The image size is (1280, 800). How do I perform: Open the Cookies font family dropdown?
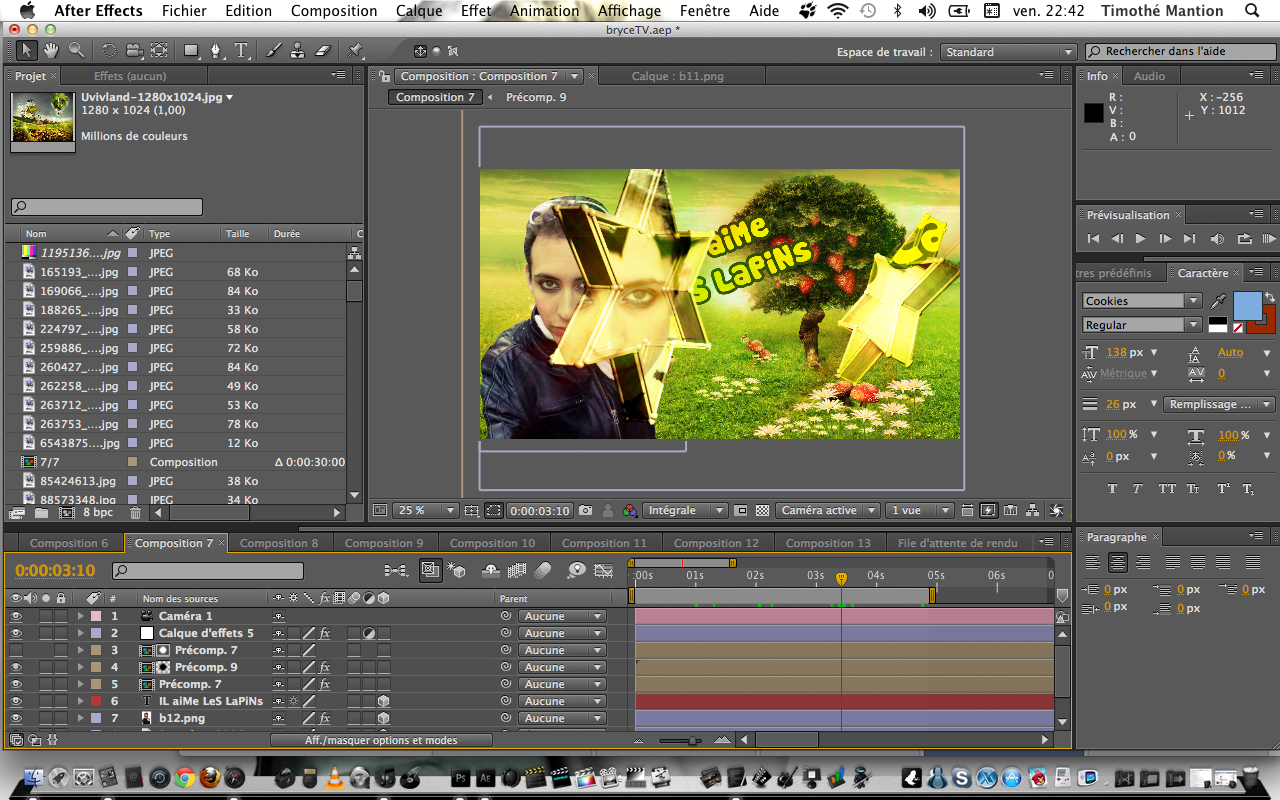(x=1142, y=301)
